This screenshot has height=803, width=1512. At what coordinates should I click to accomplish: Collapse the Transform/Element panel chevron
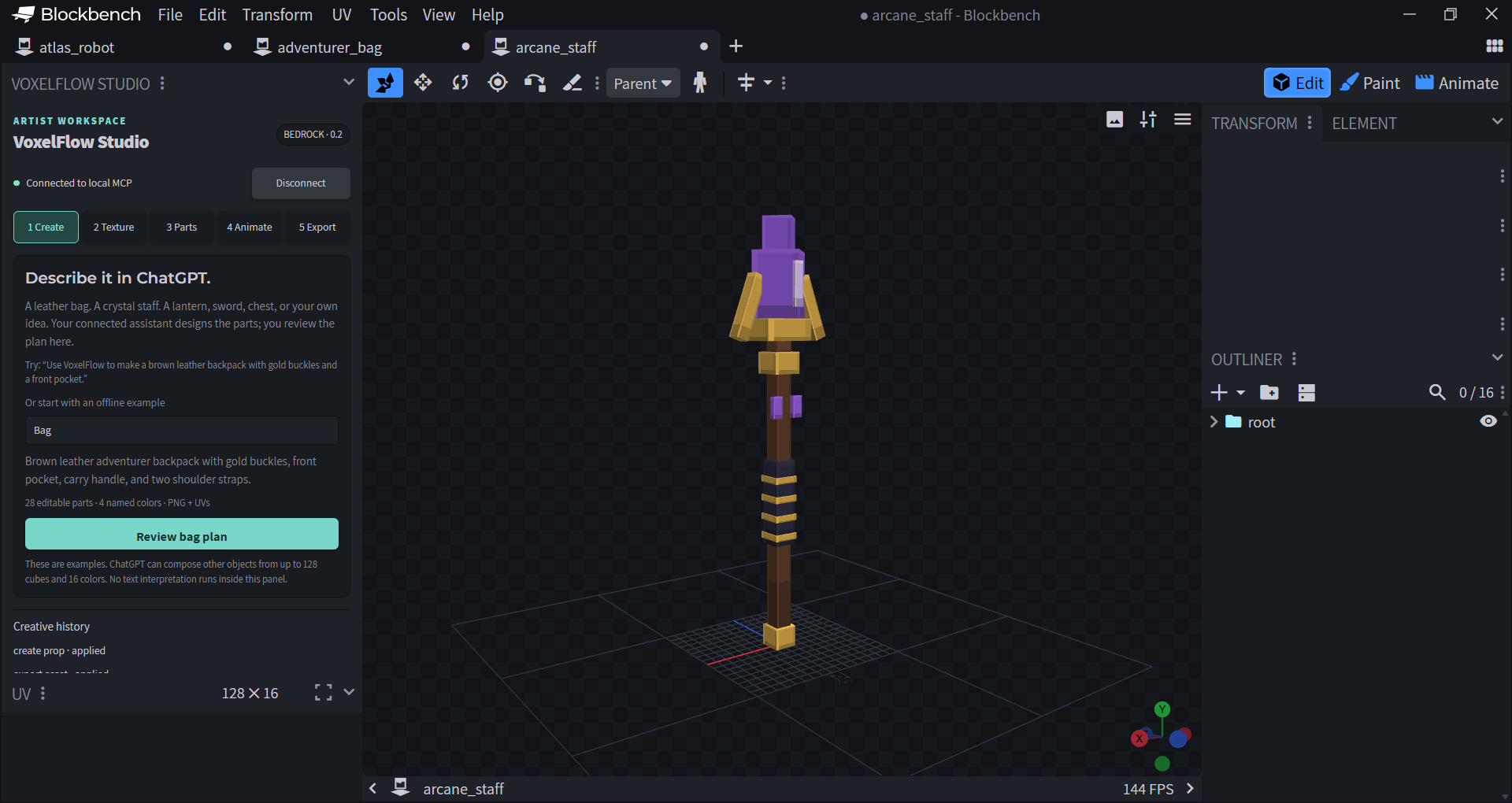pos(1497,121)
